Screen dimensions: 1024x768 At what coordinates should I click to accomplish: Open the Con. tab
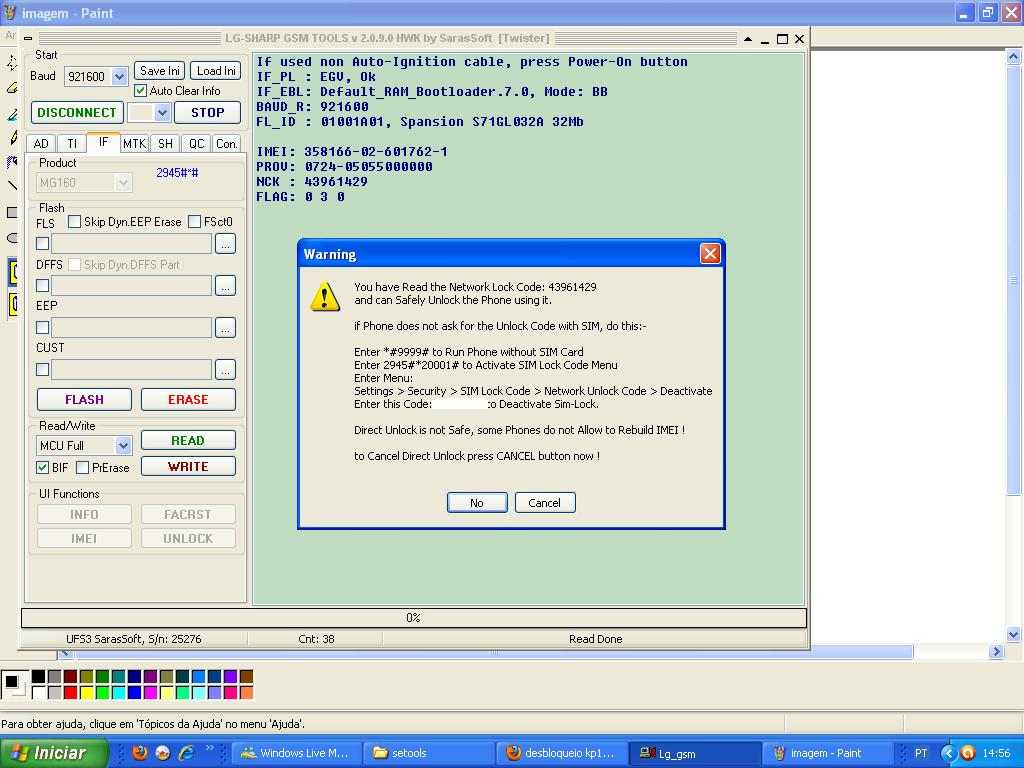pos(227,144)
